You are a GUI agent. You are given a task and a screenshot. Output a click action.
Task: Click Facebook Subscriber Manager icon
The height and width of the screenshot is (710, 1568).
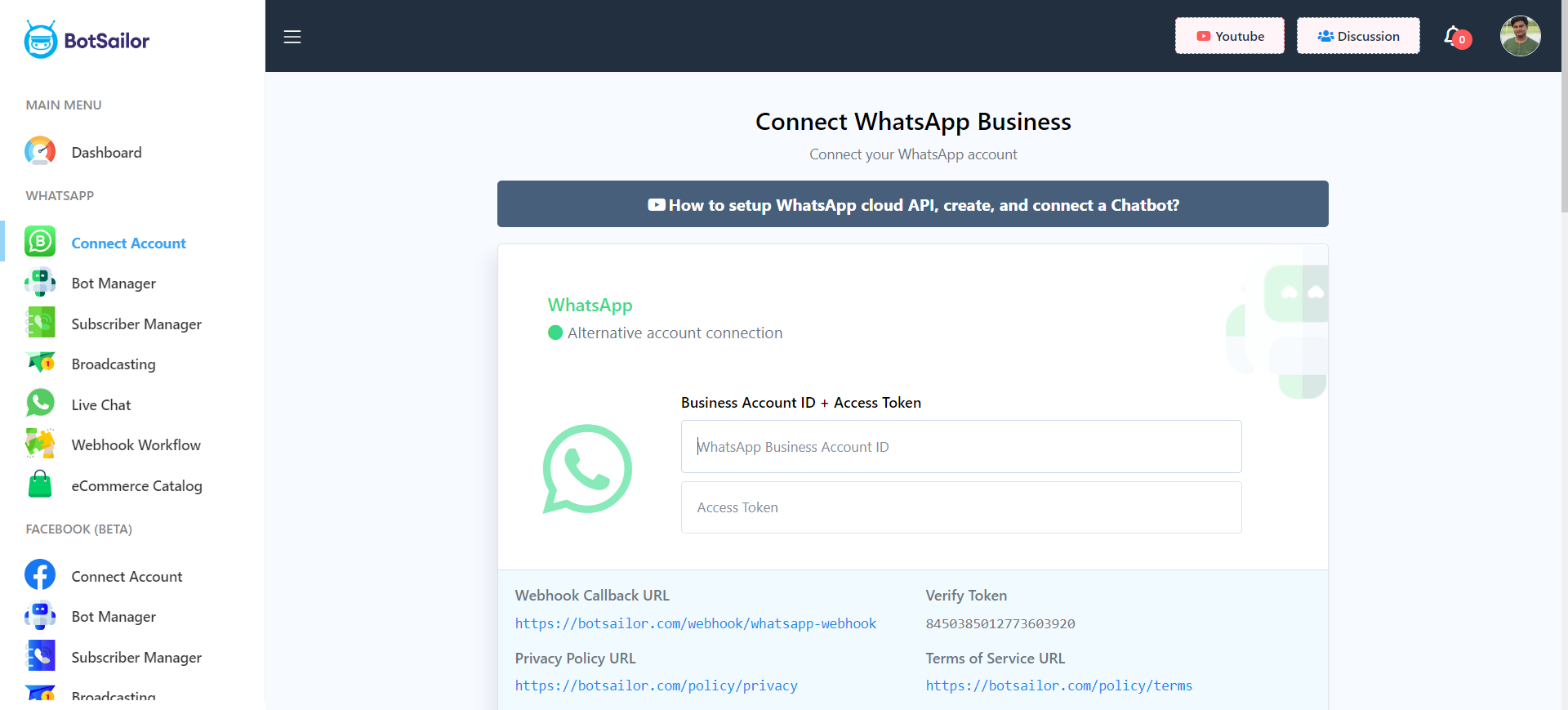[40, 656]
